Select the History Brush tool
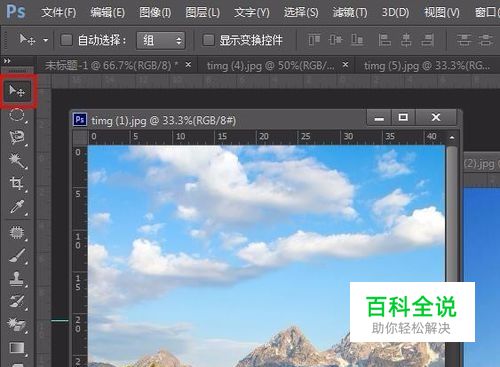Screen dimensions: 500x367 coord(17,301)
